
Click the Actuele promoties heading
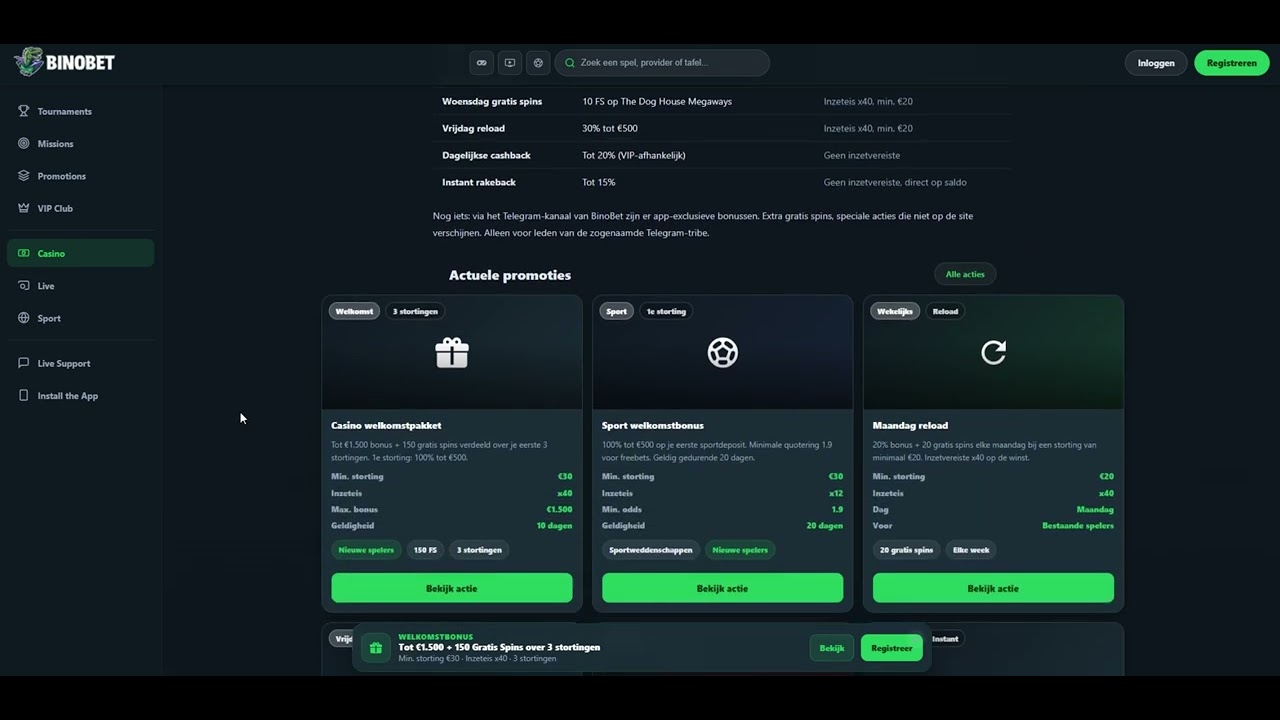click(510, 275)
